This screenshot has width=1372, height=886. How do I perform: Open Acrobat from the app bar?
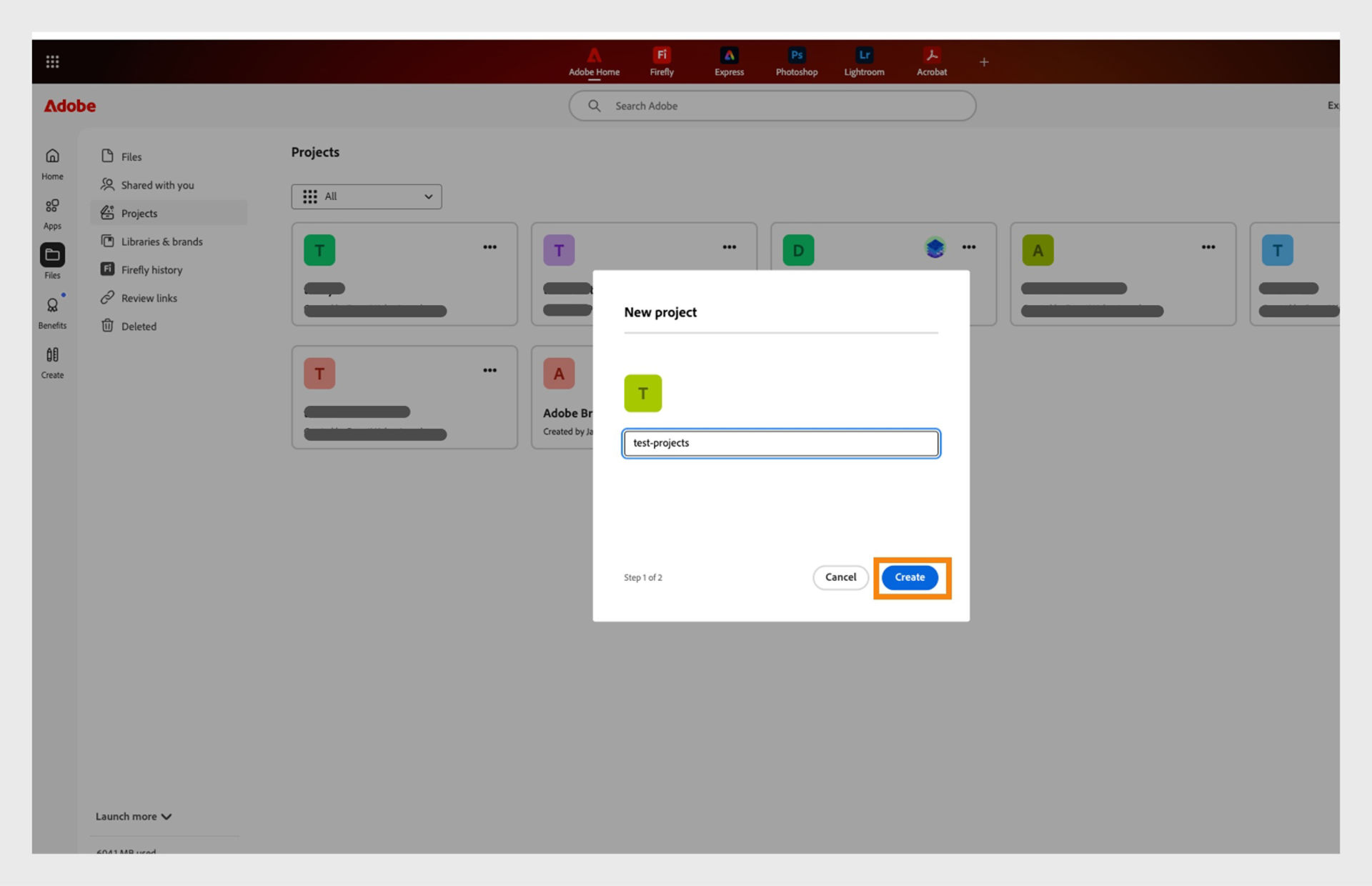[x=931, y=61]
